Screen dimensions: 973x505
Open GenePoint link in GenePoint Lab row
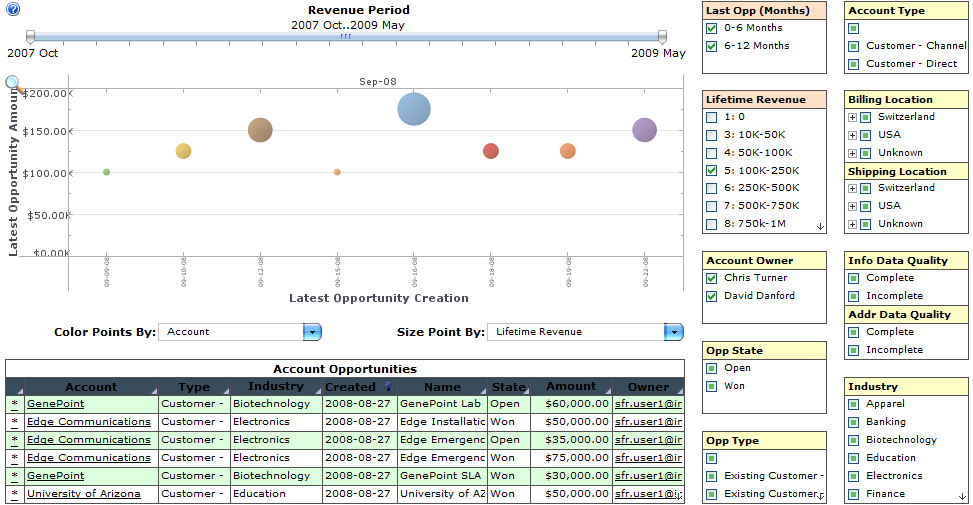(x=55, y=404)
